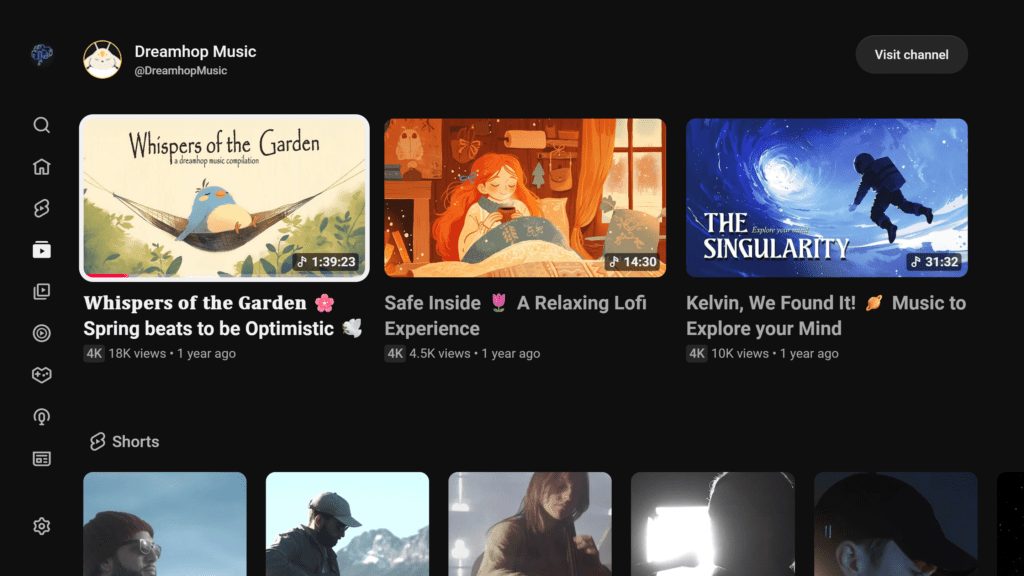Click the 10K views metadata line
The image size is (1024, 576).
[x=763, y=353]
